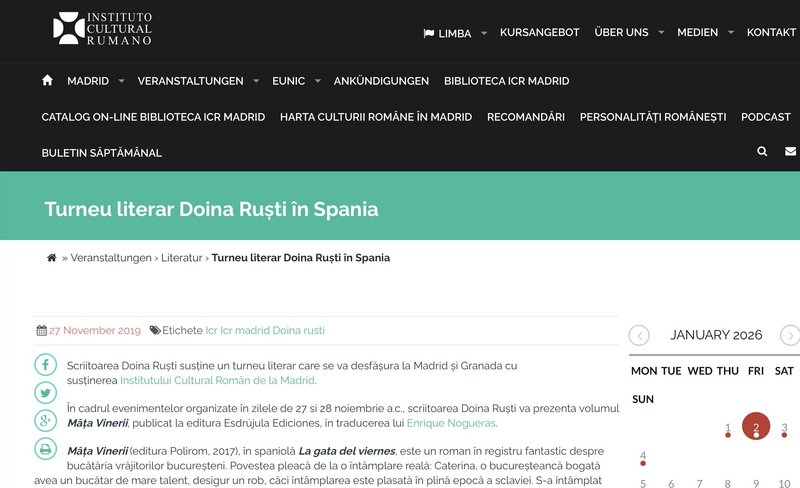Click the print icon beside article
The height and width of the screenshot is (488, 800).
click(46, 449)
